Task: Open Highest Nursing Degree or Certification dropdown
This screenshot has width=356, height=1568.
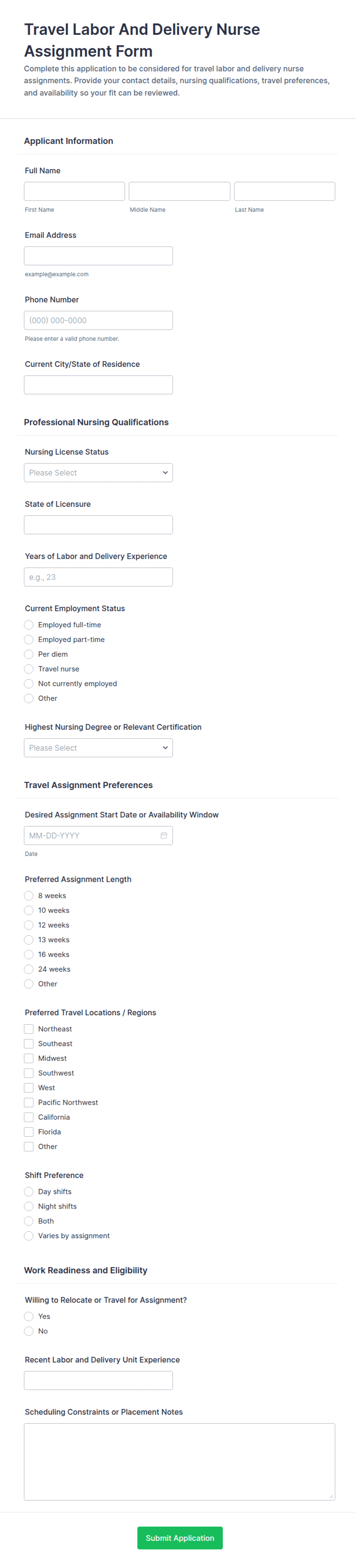Action: click(x=98, y=747)
